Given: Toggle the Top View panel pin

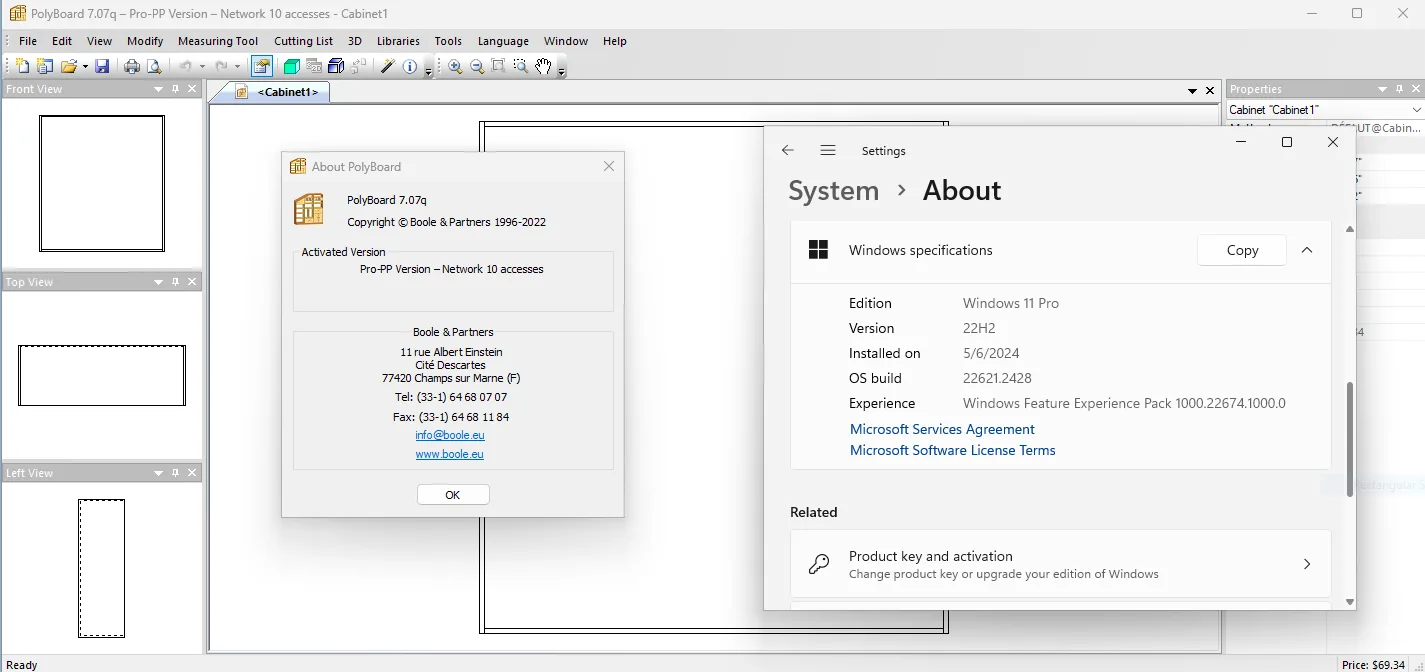Looking at the screenshot, I should coord(176,282).
